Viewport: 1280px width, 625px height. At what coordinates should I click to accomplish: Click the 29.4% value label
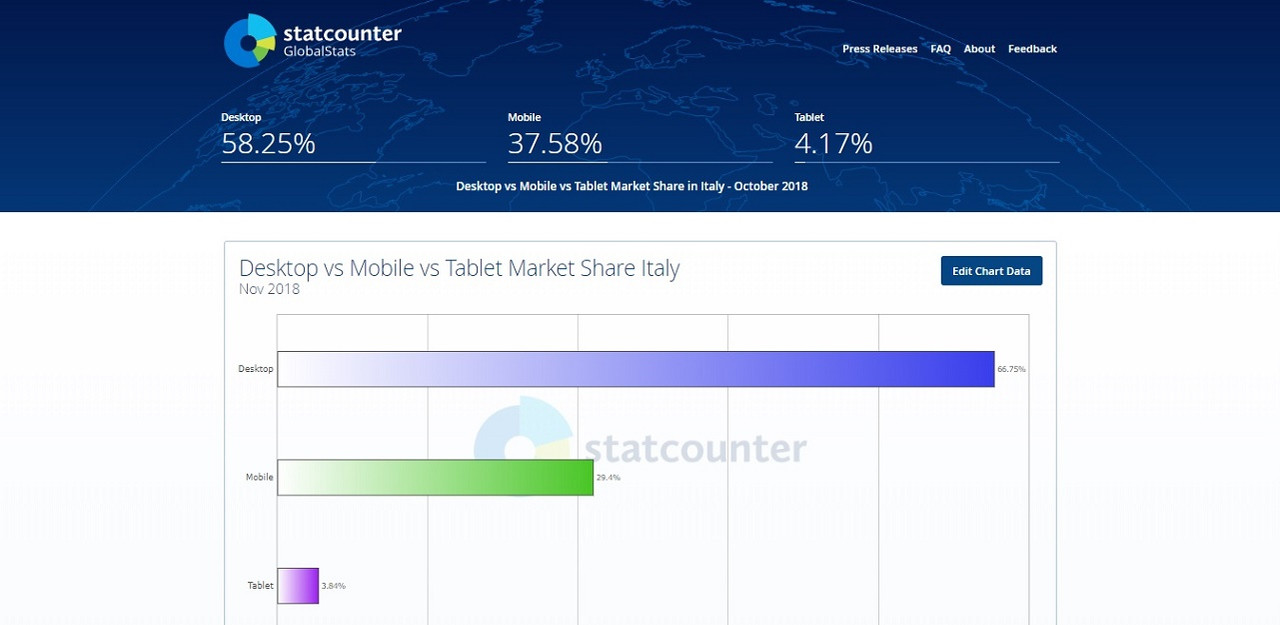point(608,477)
